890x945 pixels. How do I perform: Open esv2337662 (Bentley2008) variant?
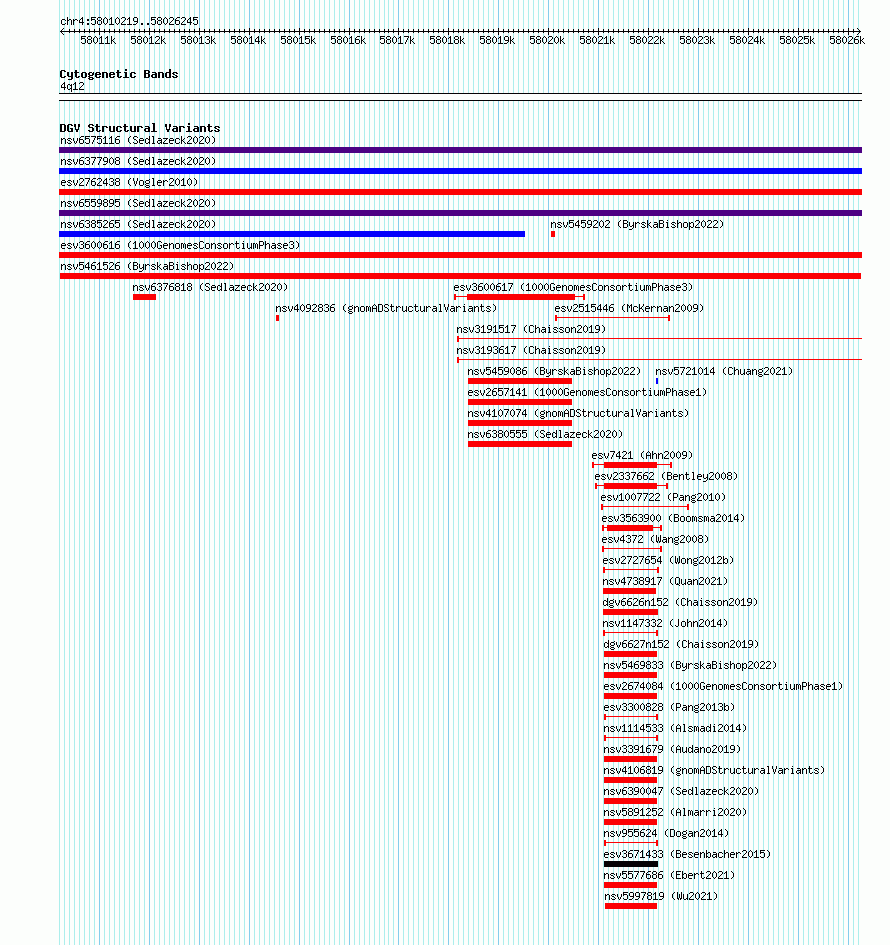(x=666, y=477)
